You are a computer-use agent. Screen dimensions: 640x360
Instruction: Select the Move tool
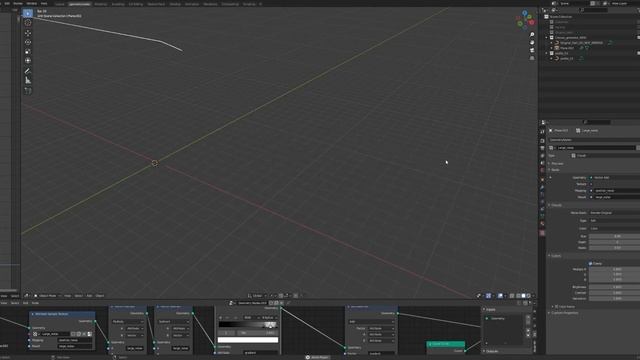[28, 33]
